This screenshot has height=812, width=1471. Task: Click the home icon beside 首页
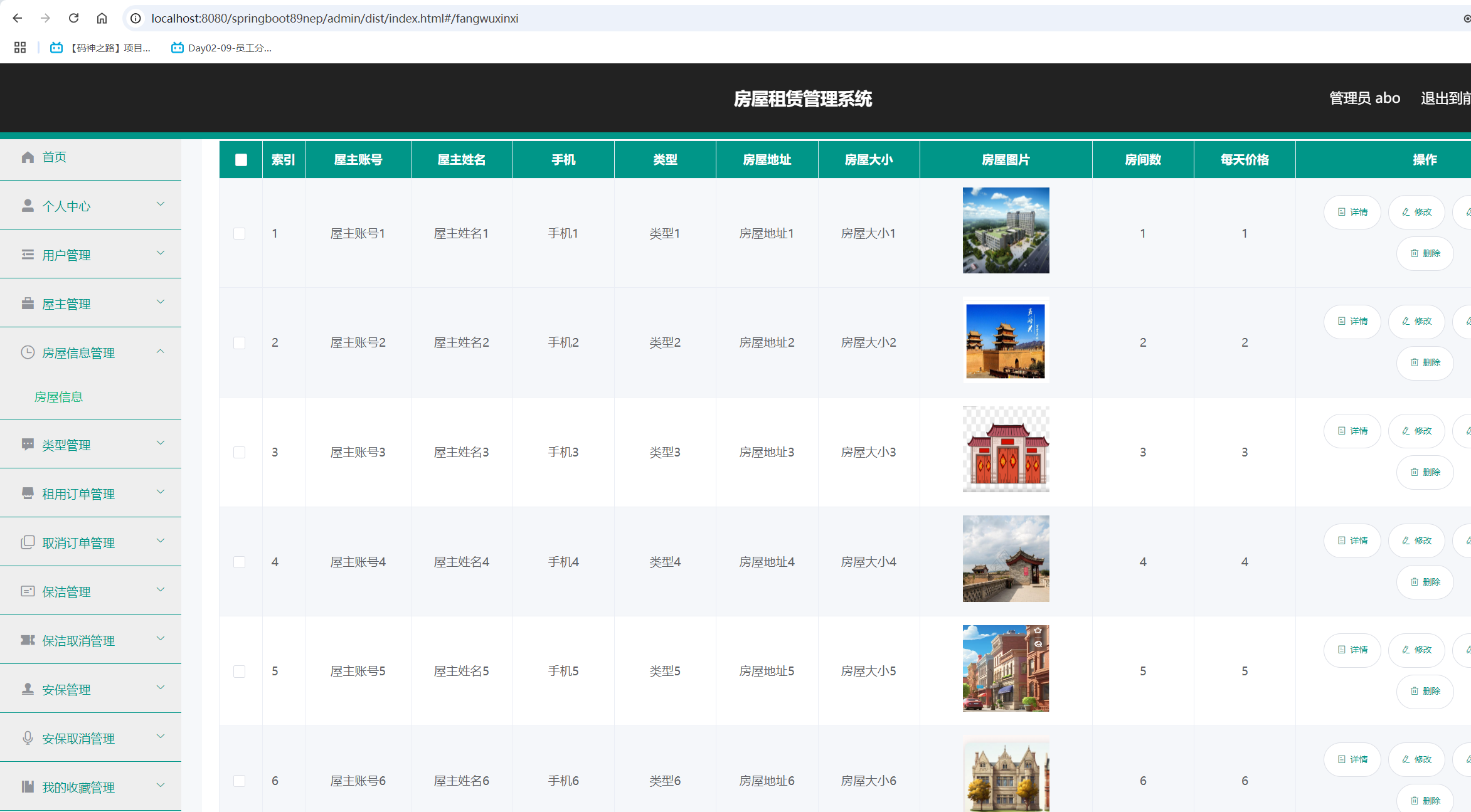coord(28,157)
